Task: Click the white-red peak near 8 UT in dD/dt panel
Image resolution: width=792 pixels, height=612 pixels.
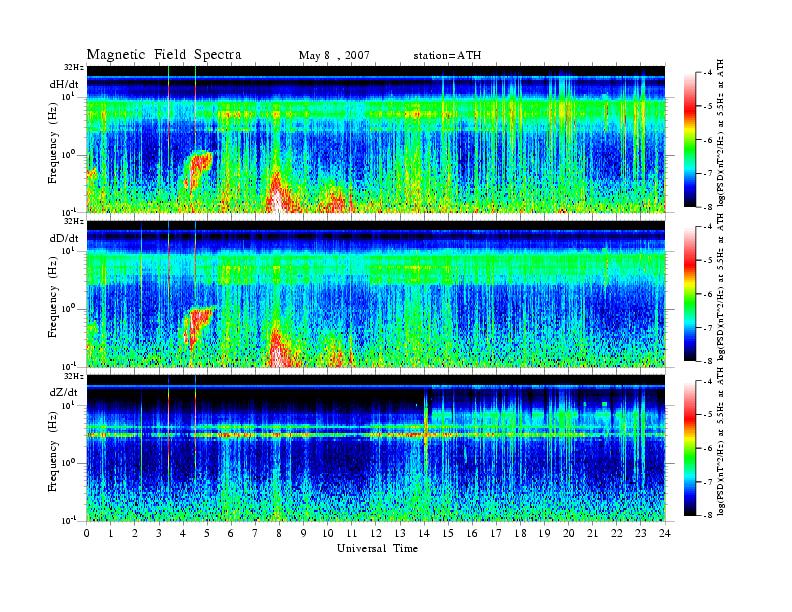Action: (276, 348)
